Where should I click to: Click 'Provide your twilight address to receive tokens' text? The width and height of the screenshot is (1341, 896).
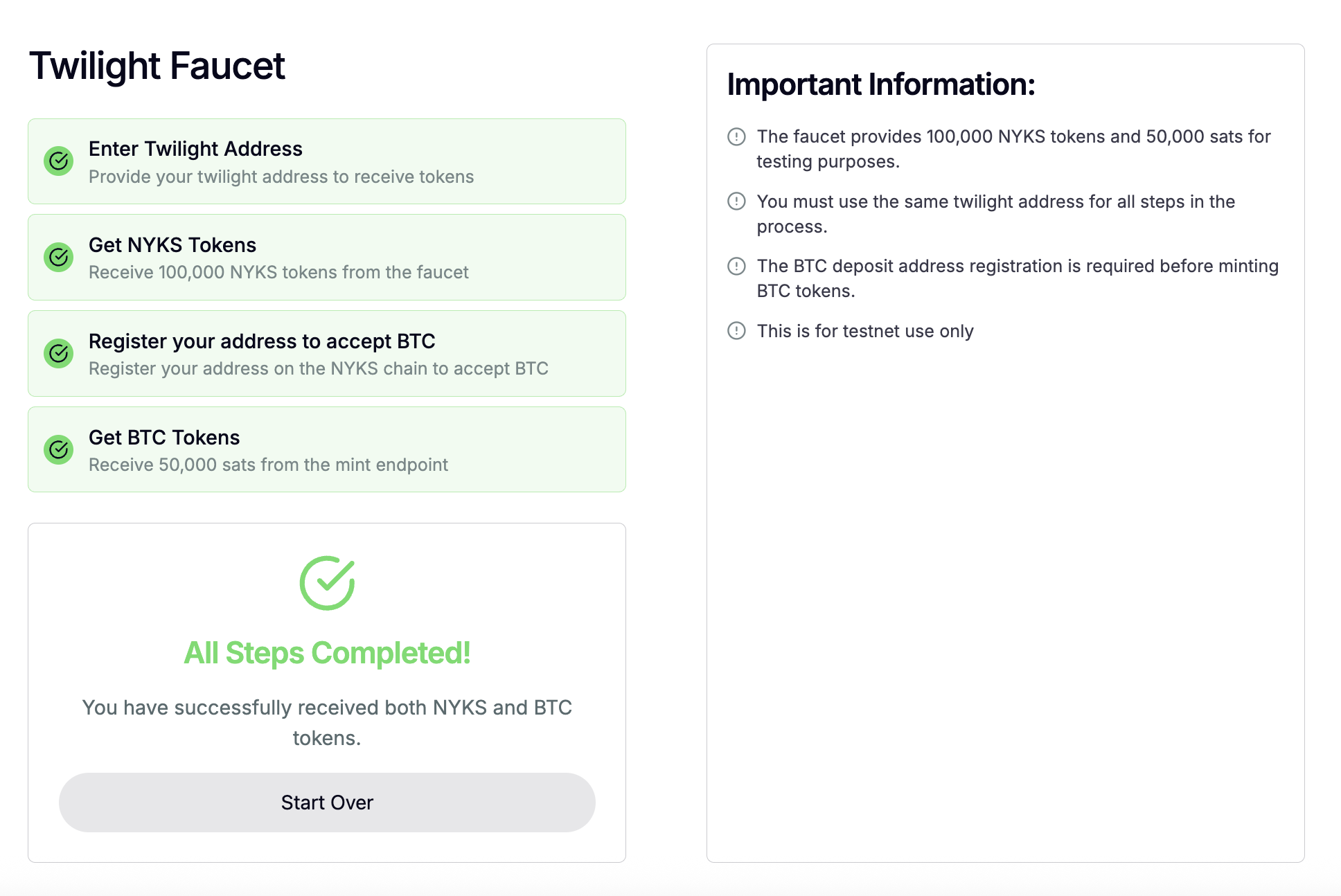(281, 177)
